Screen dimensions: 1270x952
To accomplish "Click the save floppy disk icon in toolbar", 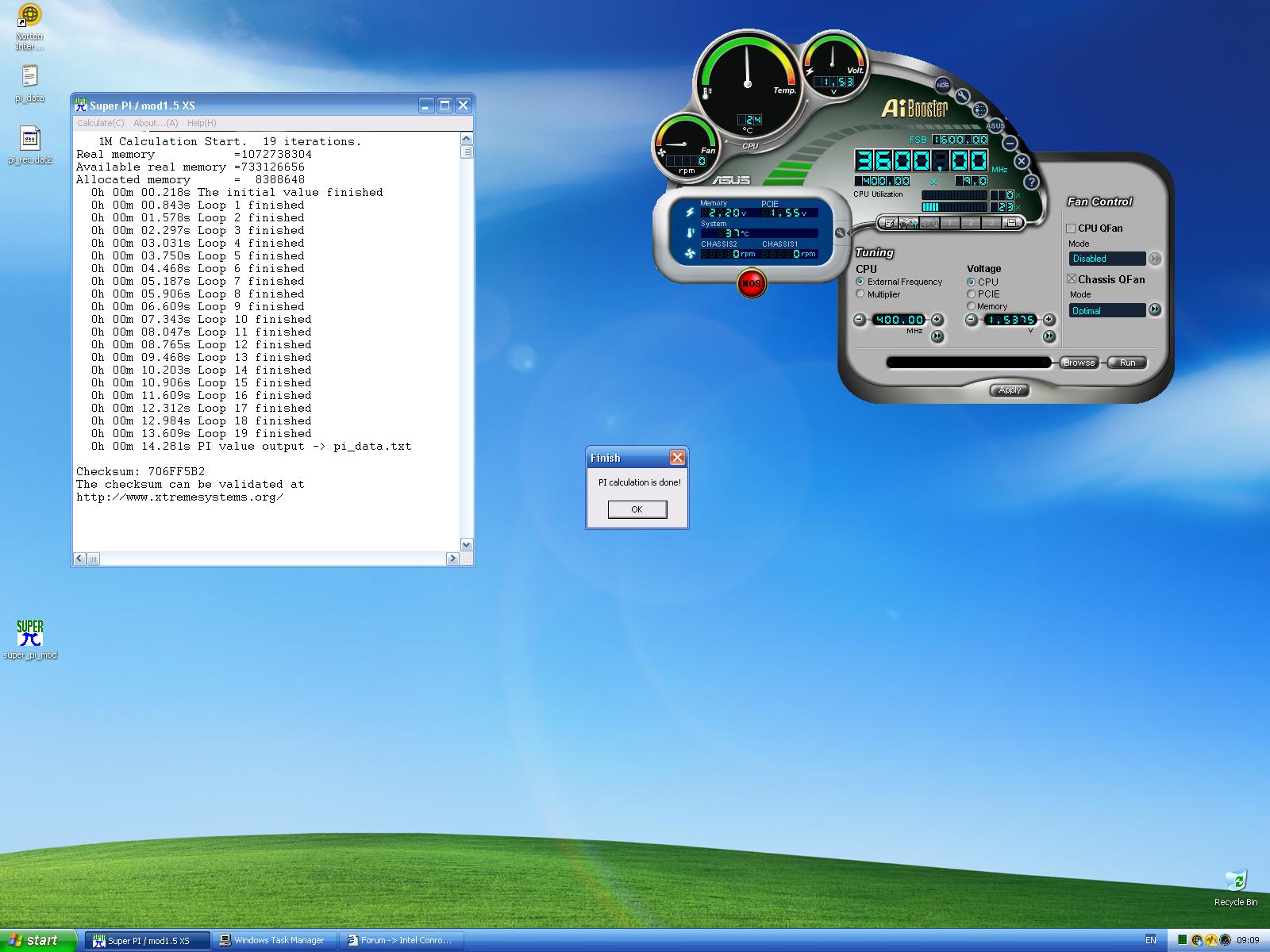I will (x=1010, y=224).
